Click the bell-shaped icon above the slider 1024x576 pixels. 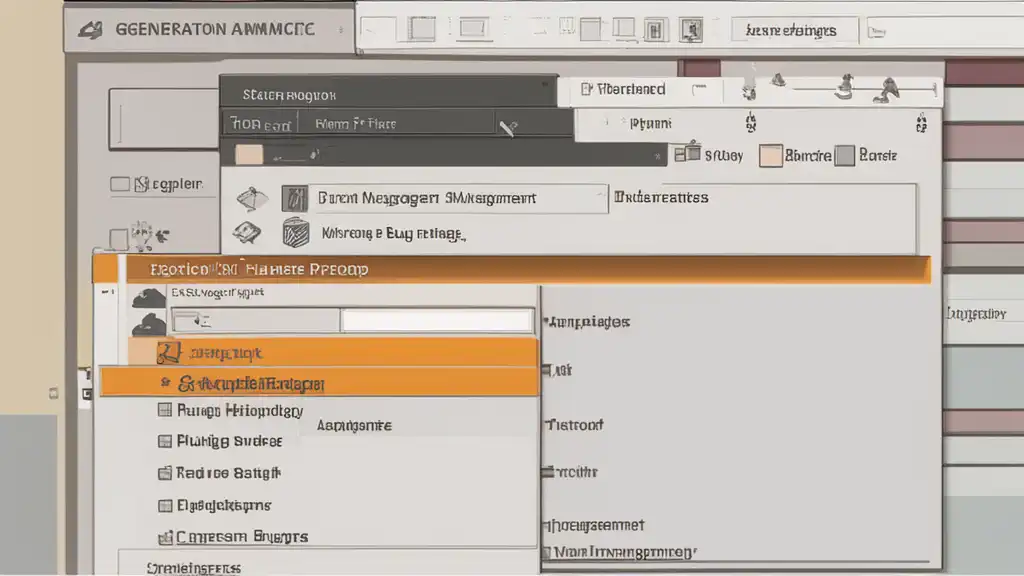point(778,80)
